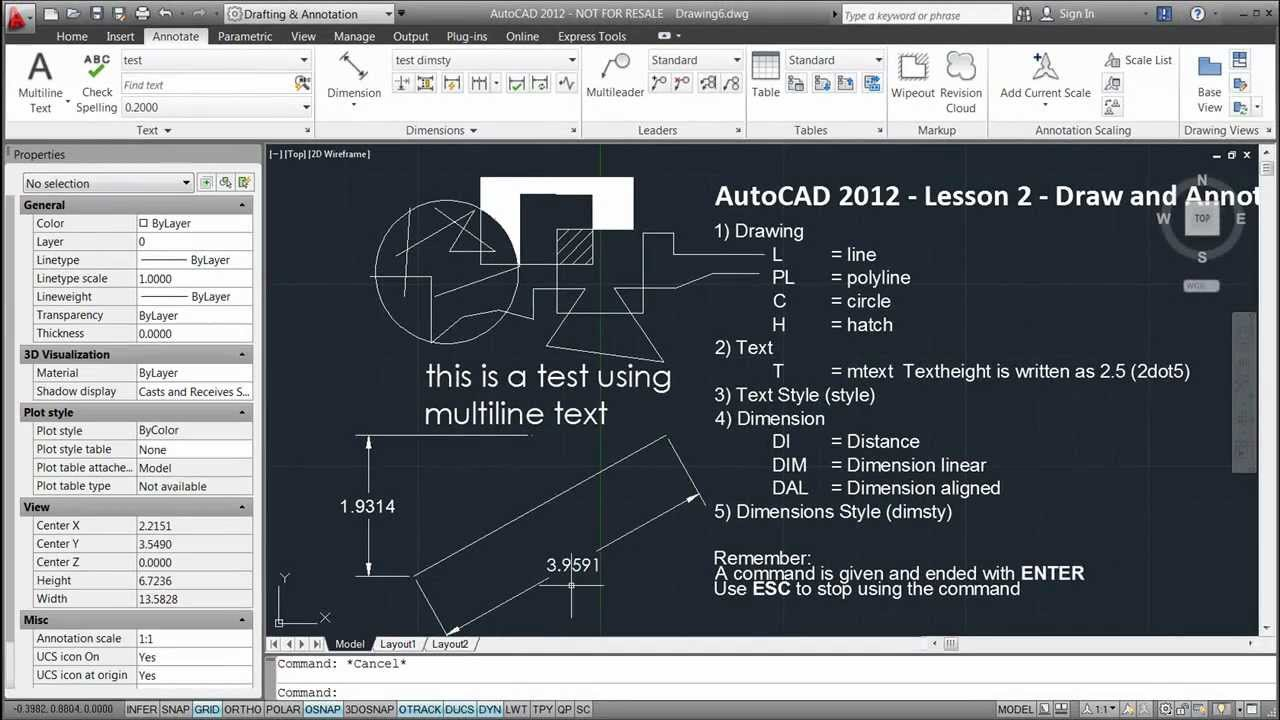Click the horizontal scrollbar thumb below drawing
Viewport: 1280px width, 720px height.
pyautogui.click(x=950, y=644)
